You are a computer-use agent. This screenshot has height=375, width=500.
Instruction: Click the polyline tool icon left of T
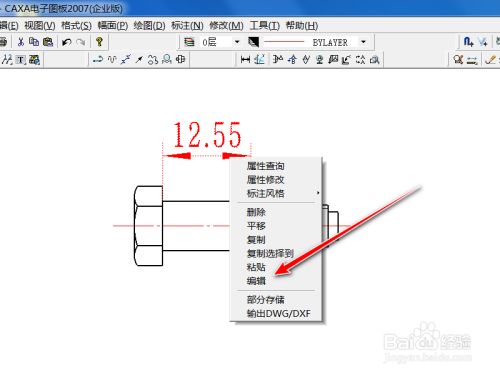pos(7,60)
